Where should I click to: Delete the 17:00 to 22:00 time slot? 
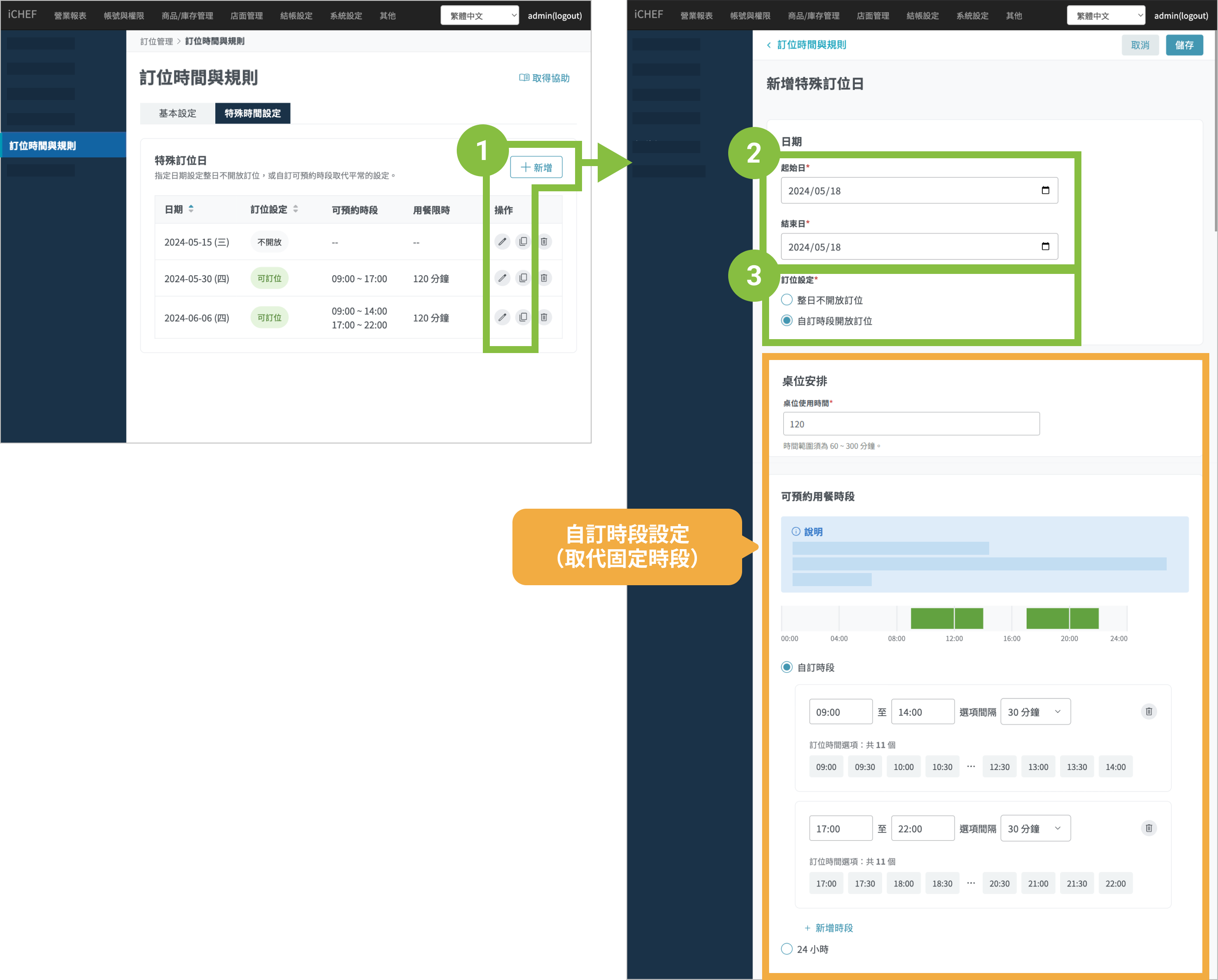pos(1148,828)
